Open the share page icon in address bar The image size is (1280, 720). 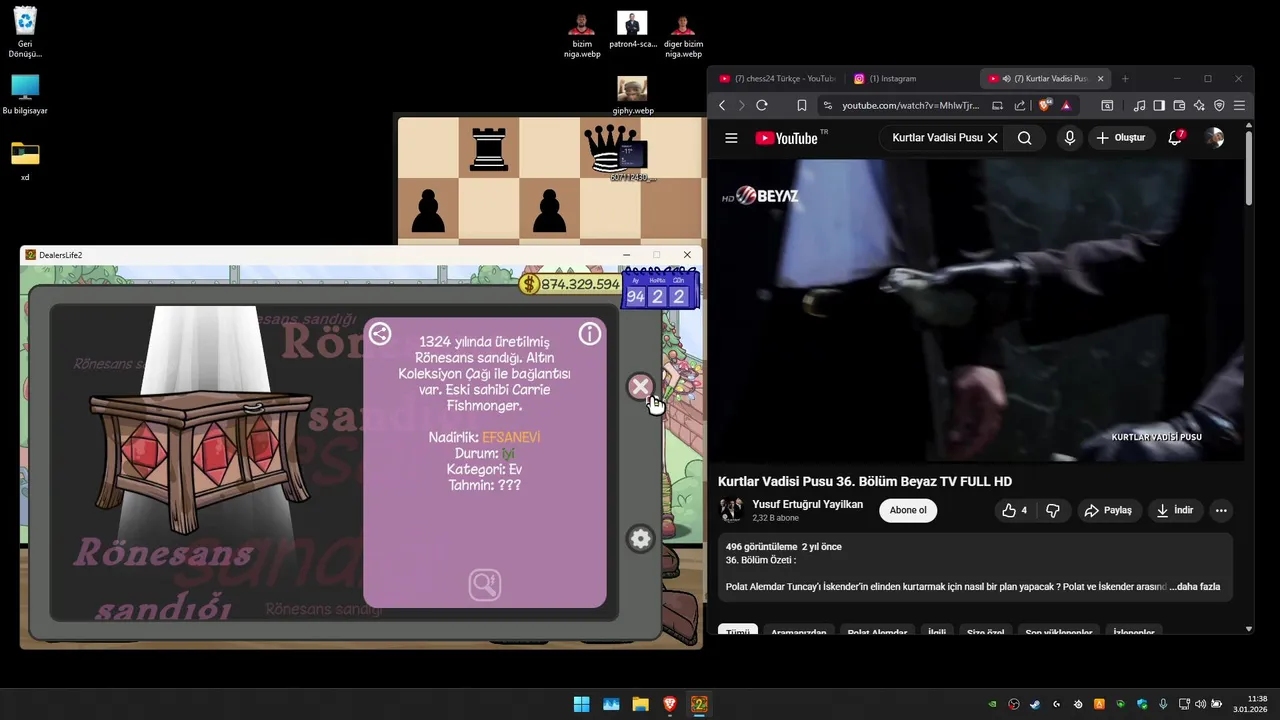(x=1020, y=105)
